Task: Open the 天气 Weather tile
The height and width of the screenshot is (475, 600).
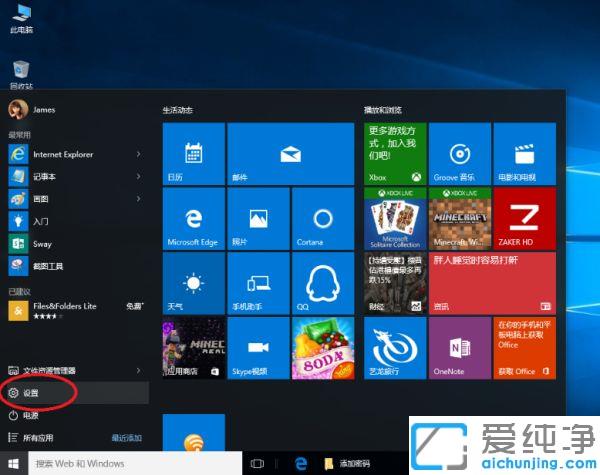Action: pos(194,283)
